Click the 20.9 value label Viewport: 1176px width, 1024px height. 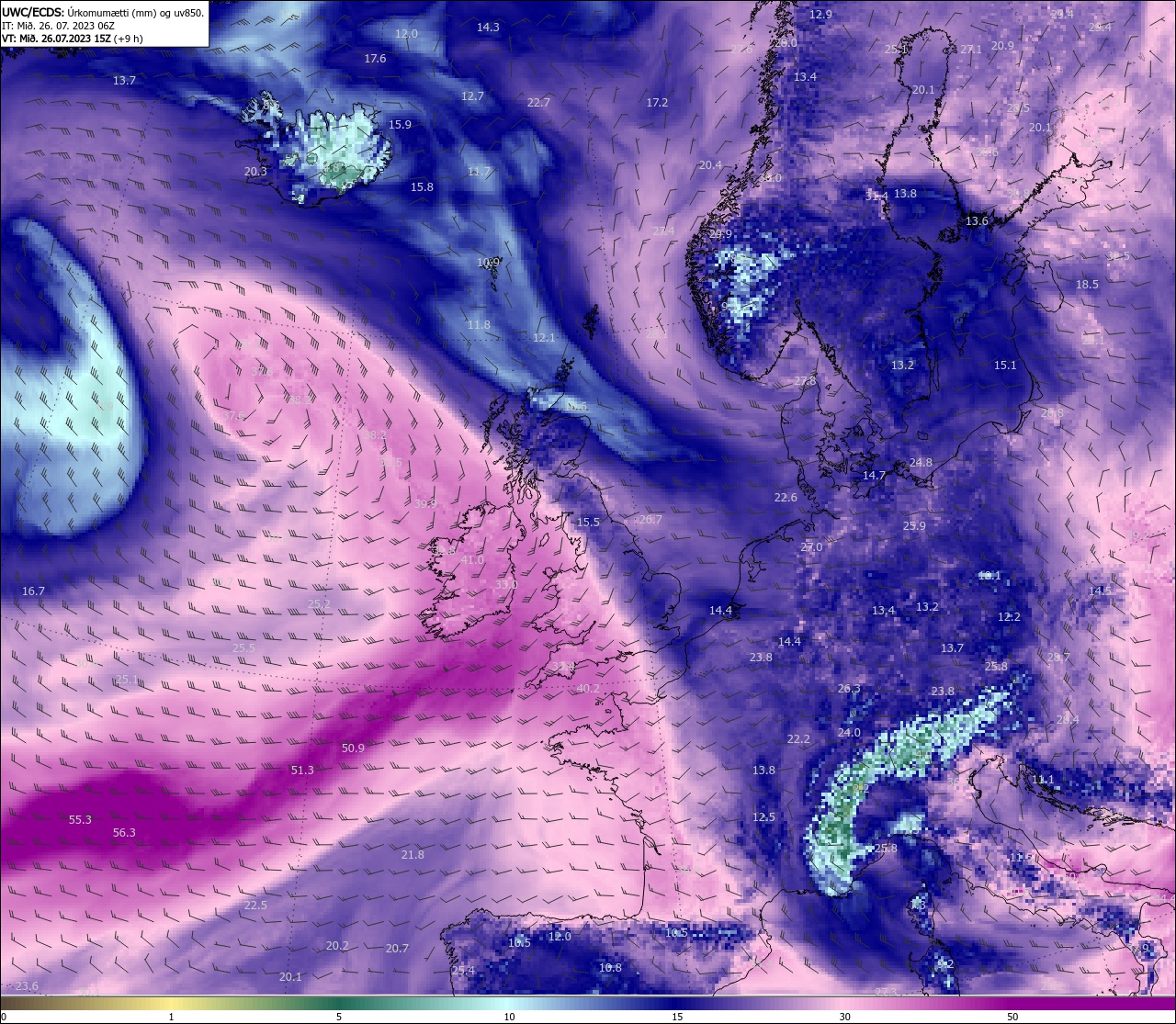[1002, 45]
